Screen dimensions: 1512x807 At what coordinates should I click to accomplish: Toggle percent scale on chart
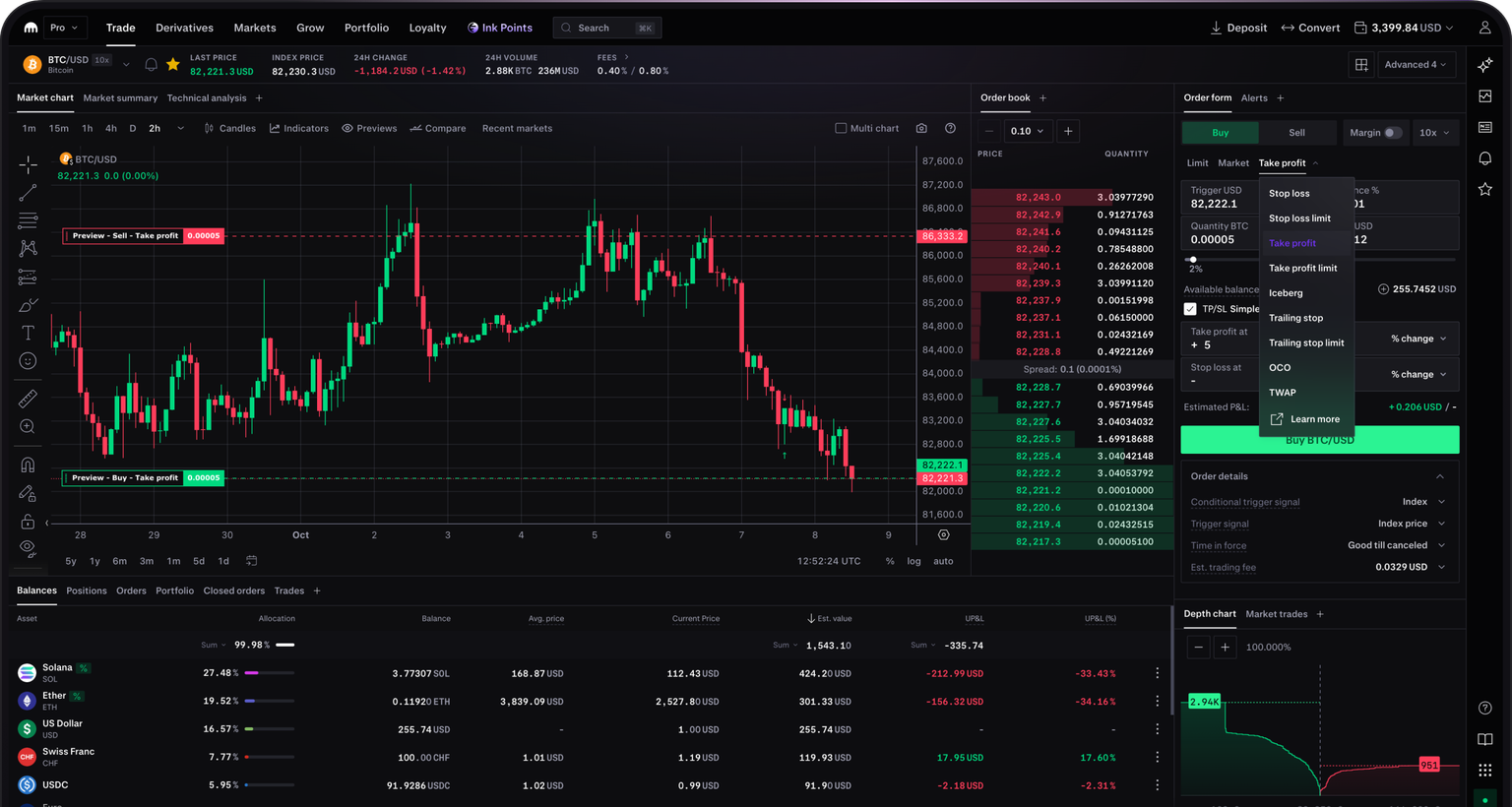(890, 561)
